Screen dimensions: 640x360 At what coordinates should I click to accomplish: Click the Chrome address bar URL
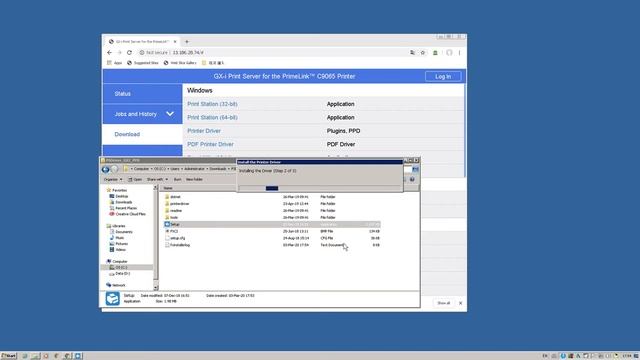pos(188,53)
